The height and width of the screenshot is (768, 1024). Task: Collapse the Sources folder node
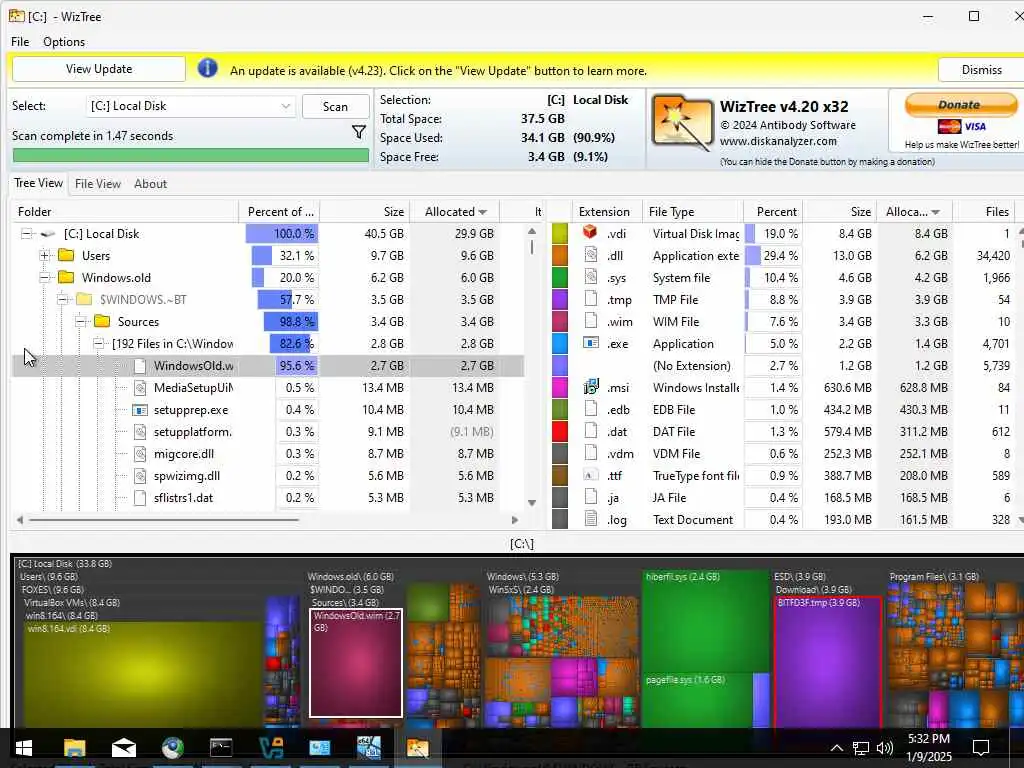pyautogui.click(x=80, y=321)
